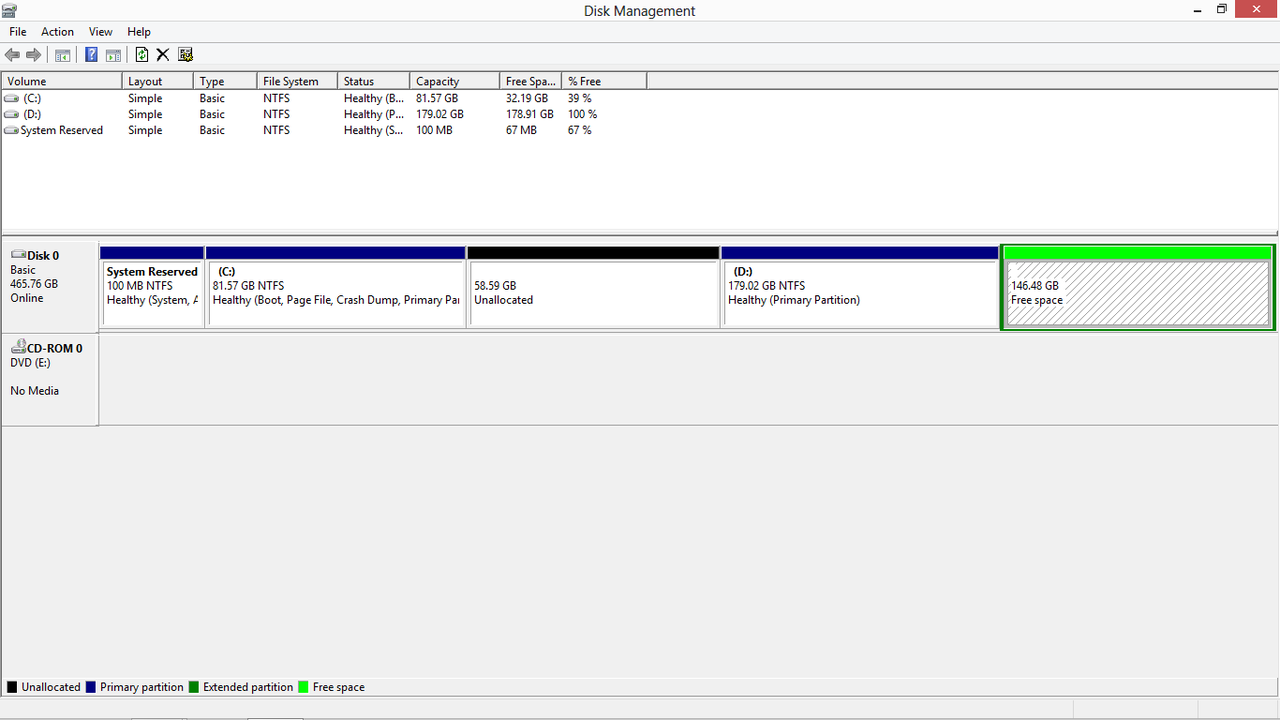The height and width of the screenshot is (720, 1280).
Task: Select the (C:) volume row in the list
Action: pos(32,98)
